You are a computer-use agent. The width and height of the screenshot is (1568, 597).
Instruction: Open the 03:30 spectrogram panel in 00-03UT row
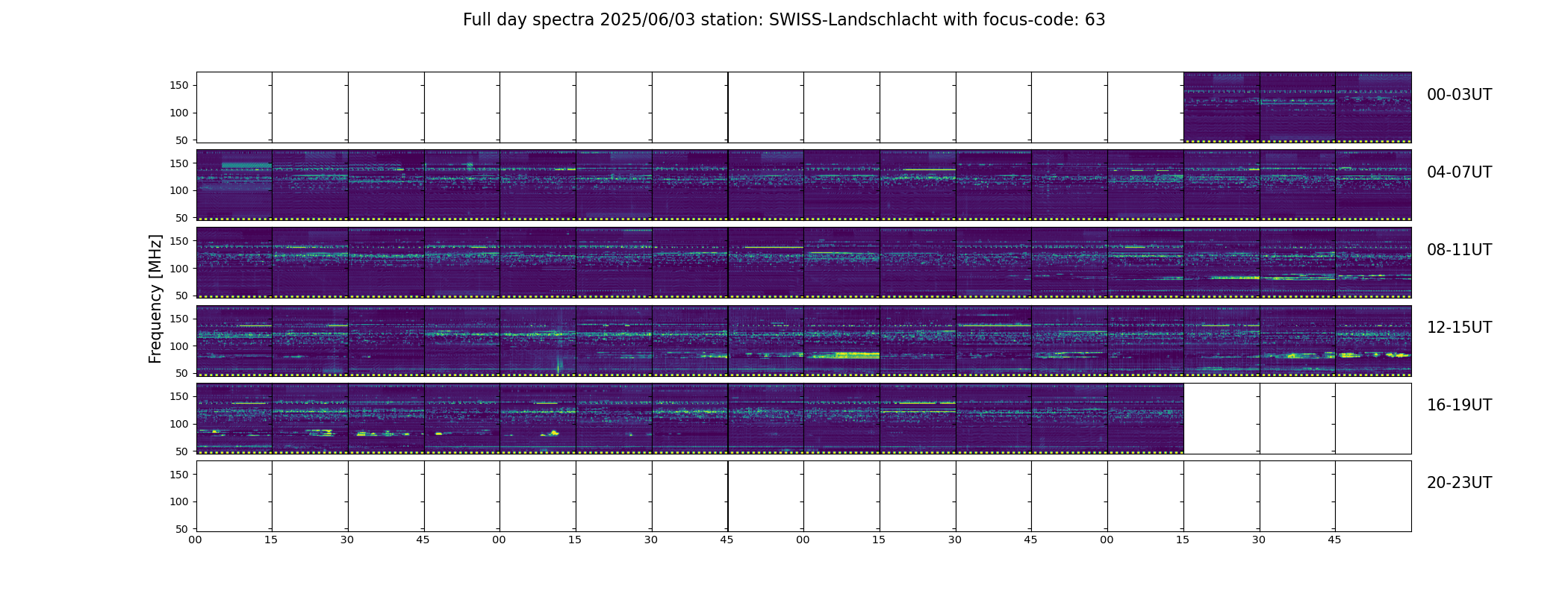(1298, 107)
